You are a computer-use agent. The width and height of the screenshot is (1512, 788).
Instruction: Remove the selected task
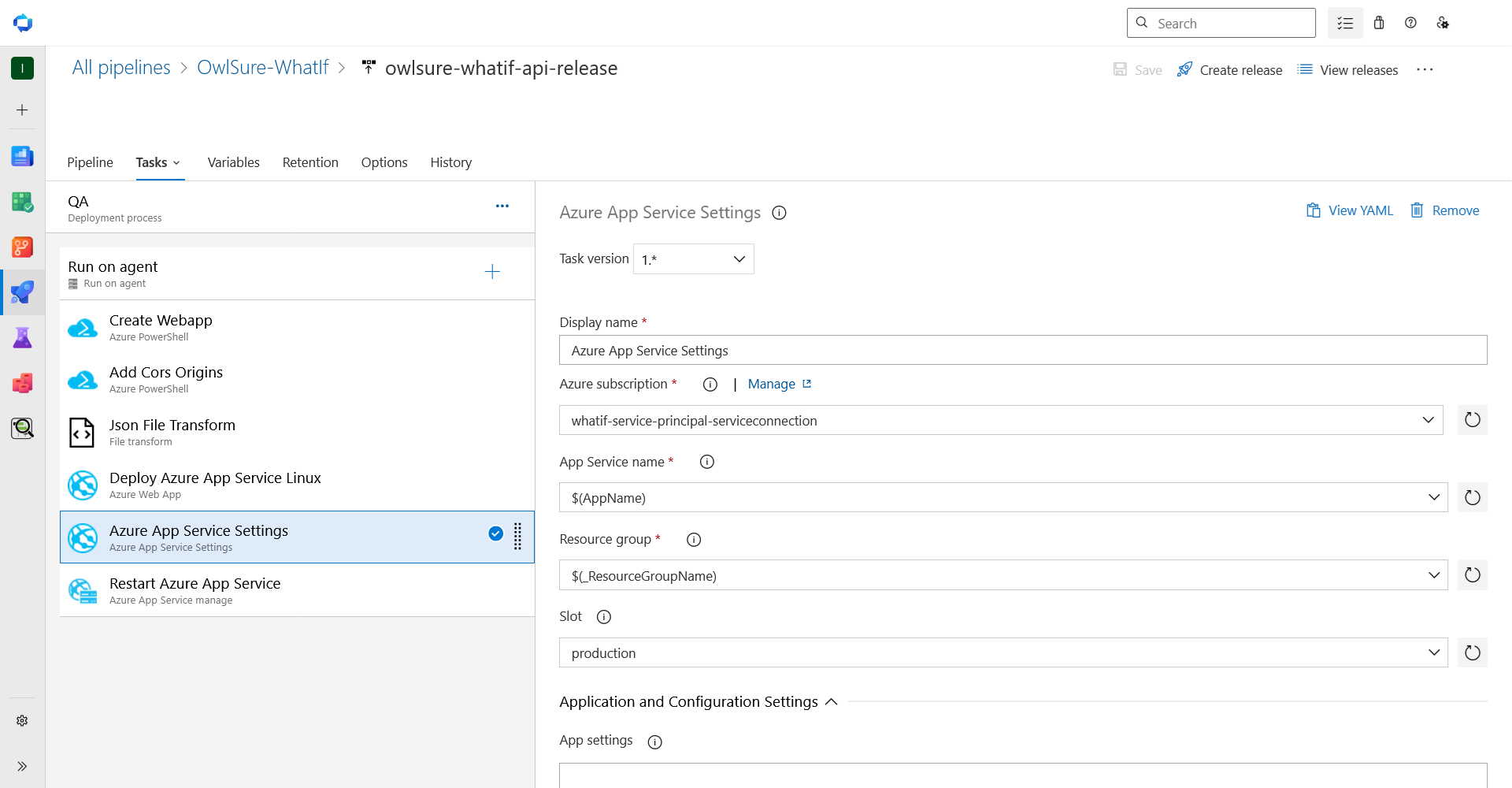point(1444,210)
